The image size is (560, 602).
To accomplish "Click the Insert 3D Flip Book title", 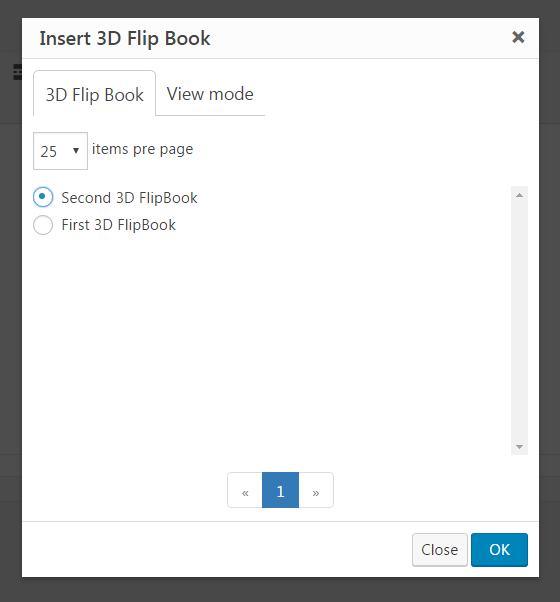I will [x=125, y=38].
